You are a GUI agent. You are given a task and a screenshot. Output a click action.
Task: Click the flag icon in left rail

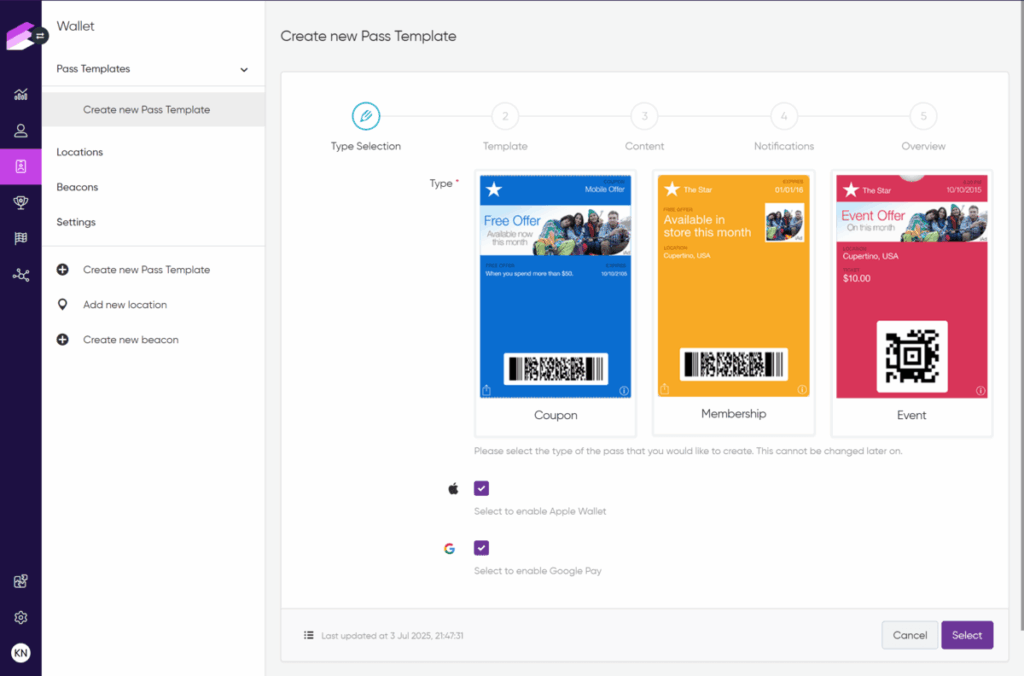tap(20, 238)
